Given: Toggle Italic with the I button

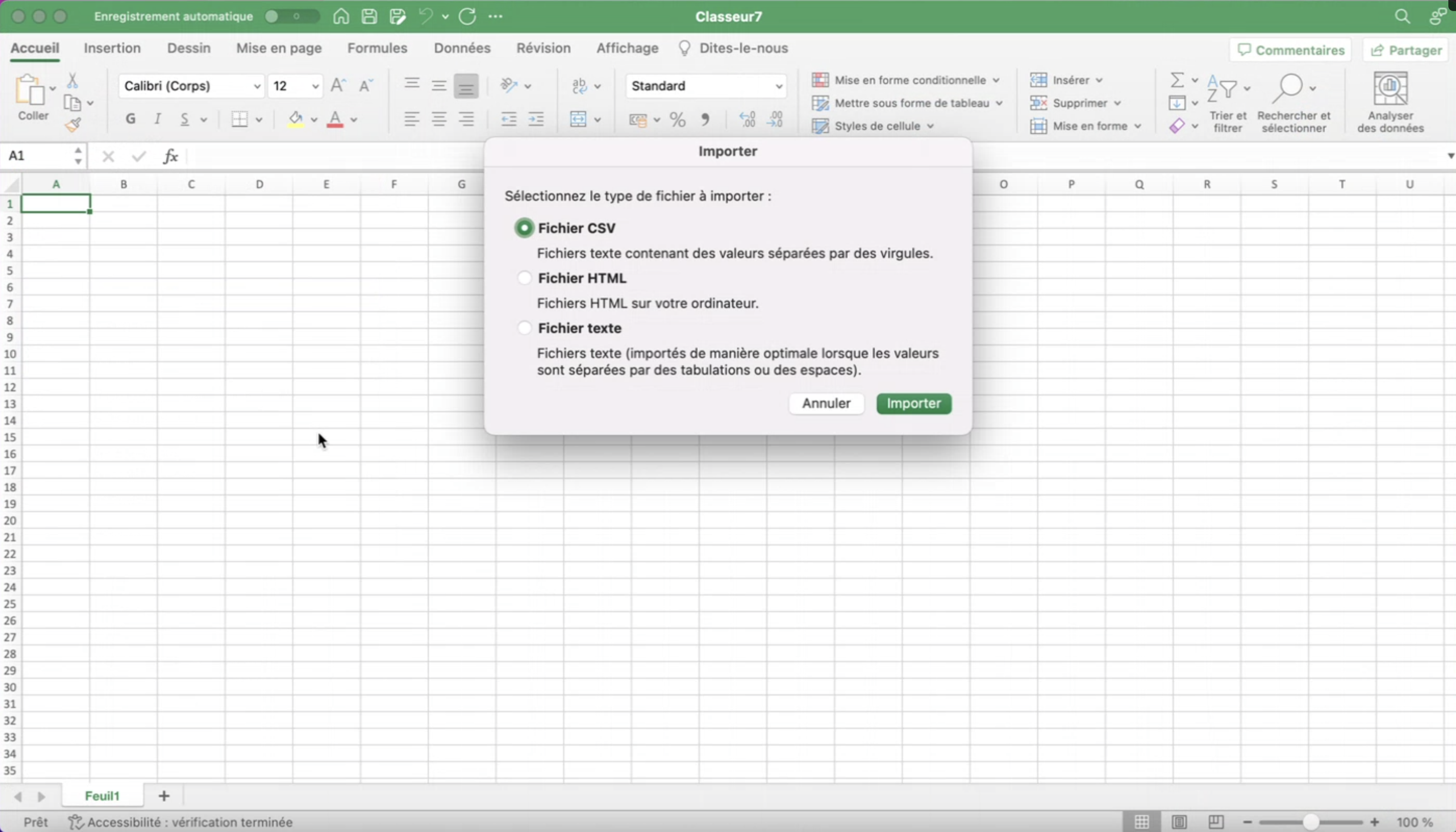Looking at the screenshot, I should click(158, 119).
